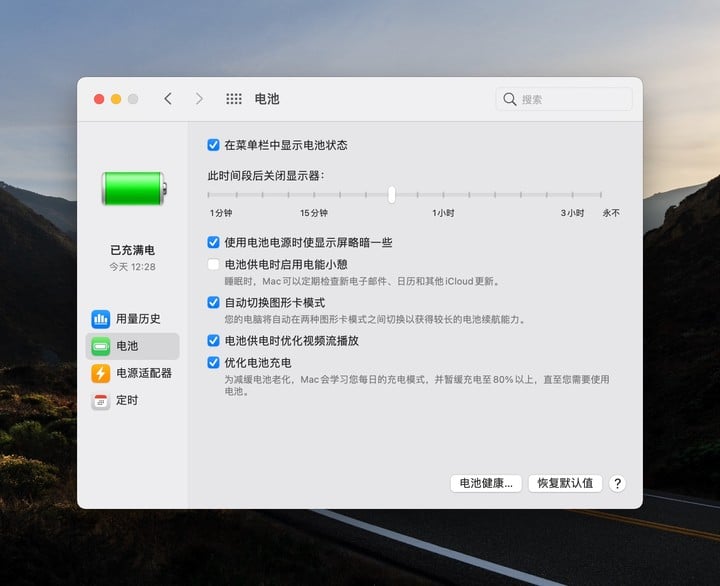Disable 自动切换图形卡模式 checkbox

tap(213, 302)
